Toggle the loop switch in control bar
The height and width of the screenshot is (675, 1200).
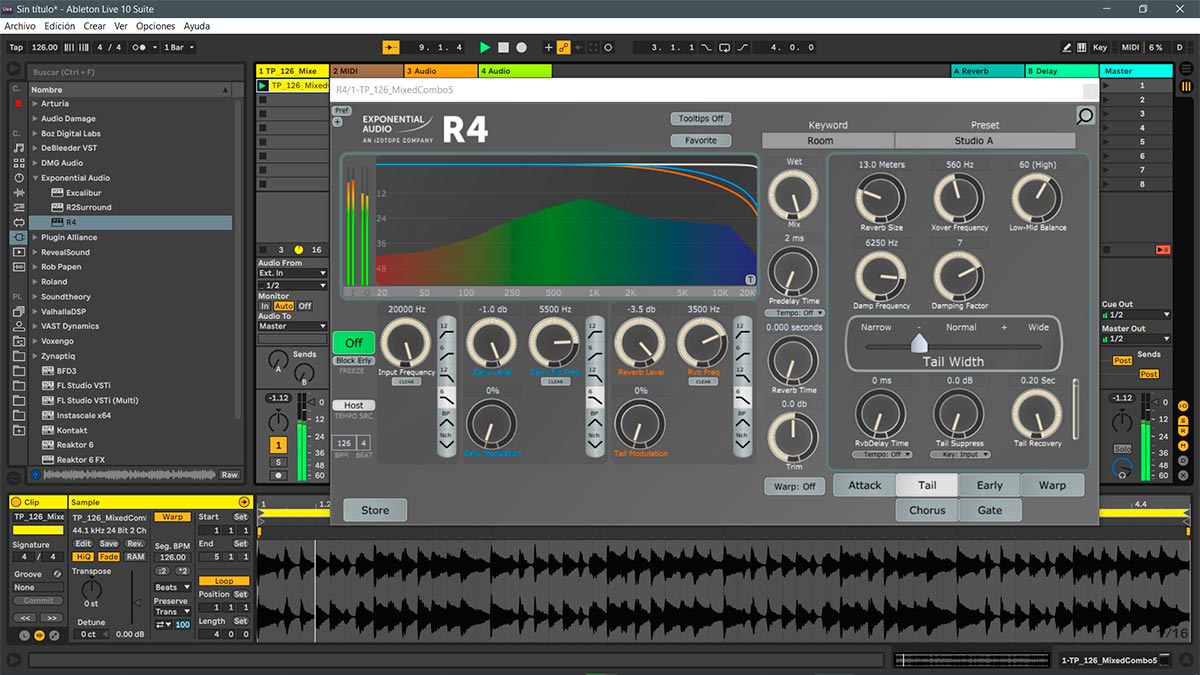(725, 47)
